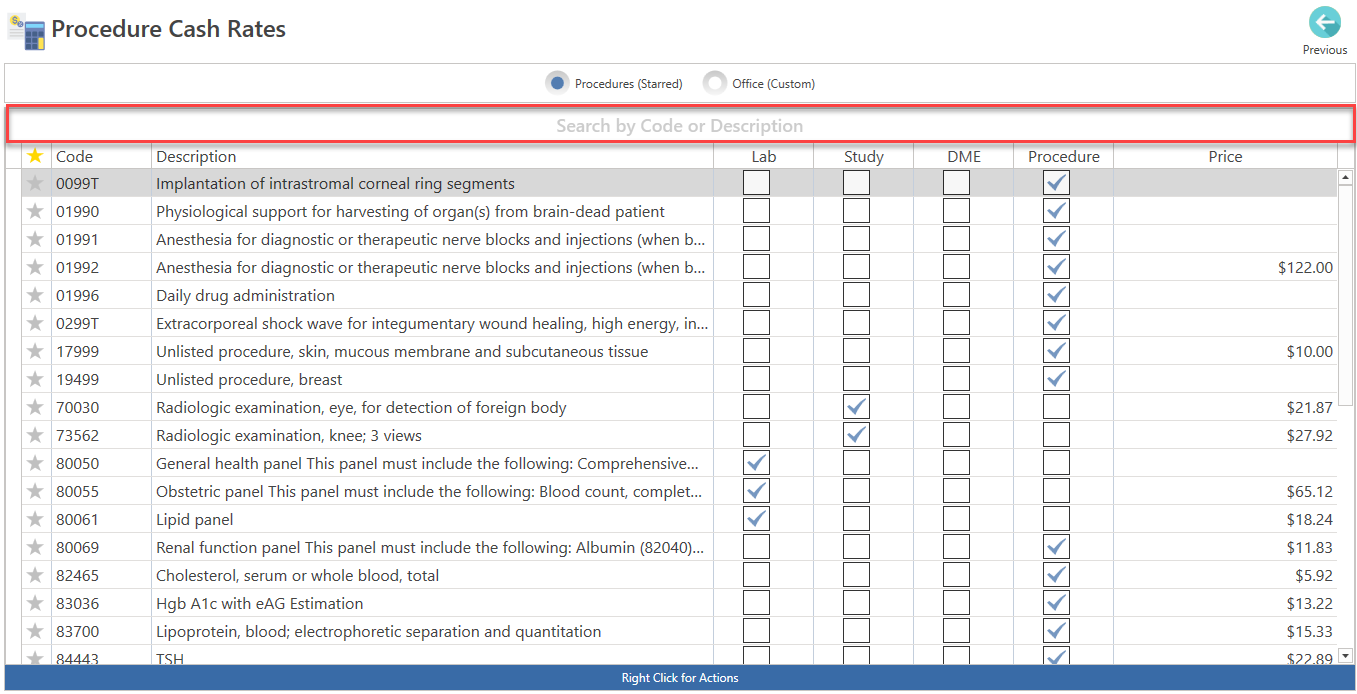Star the Renal function panel row

coord(36,547)
